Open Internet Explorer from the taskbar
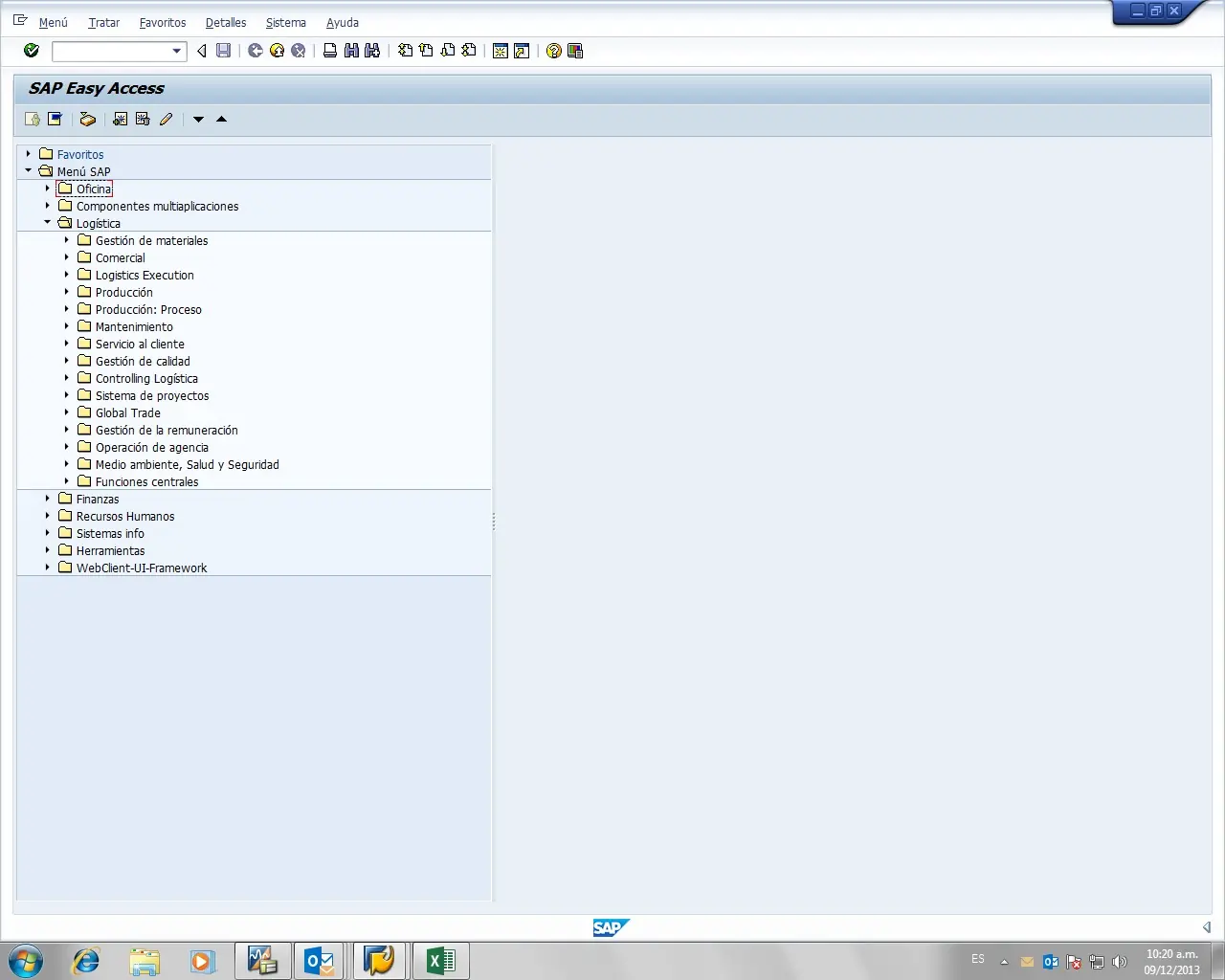 tap(86, 960)
